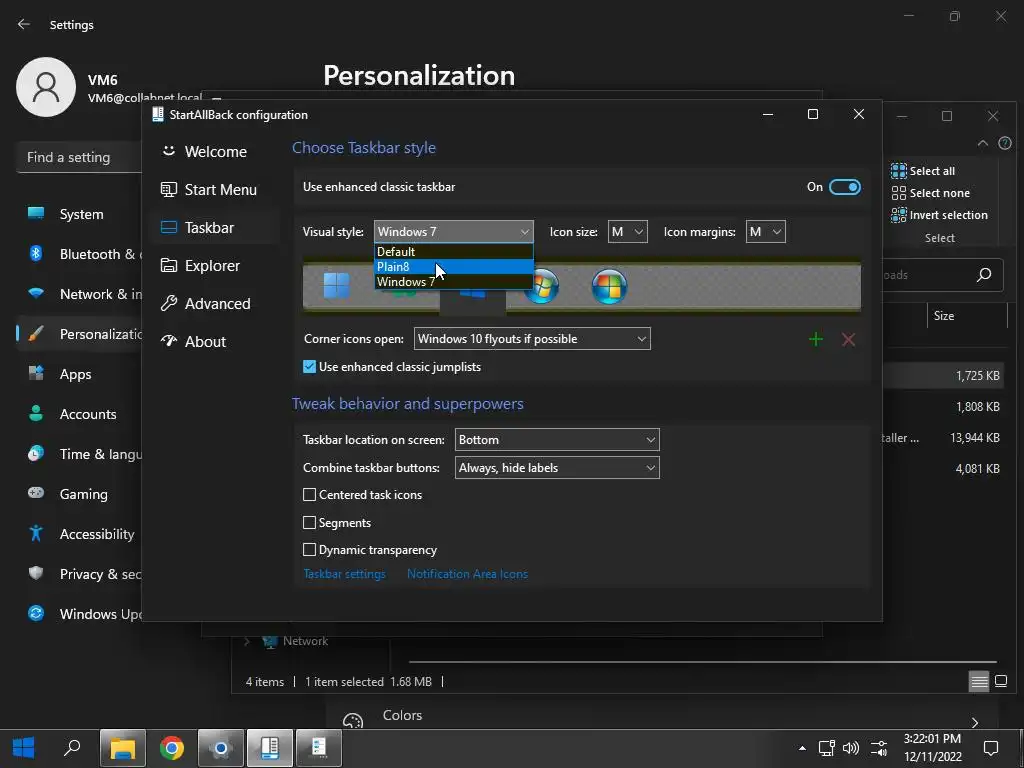Image resolution: width=1024 pixels, height=768 pixels.
Task: Open the Start Menu section in StartAllBack
Action: (209, 189)
